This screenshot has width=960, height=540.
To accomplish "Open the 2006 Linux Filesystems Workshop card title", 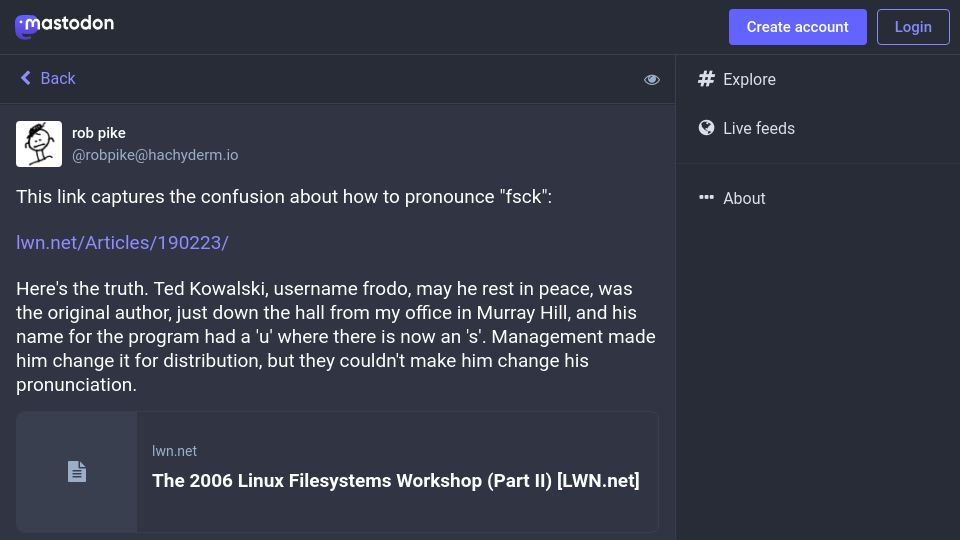I will click(396, 481).
